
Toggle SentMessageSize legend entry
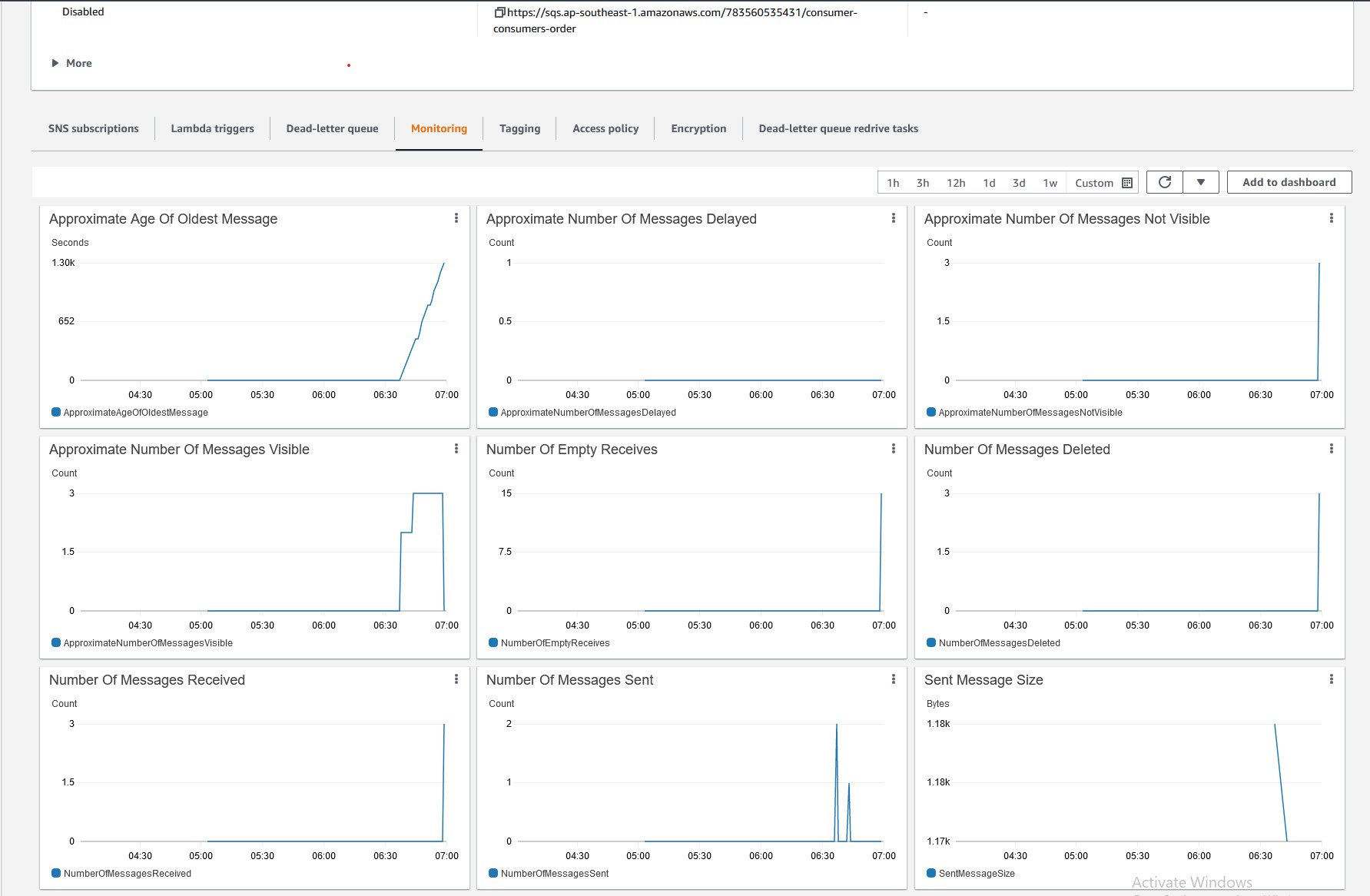(x=970, y=873)
